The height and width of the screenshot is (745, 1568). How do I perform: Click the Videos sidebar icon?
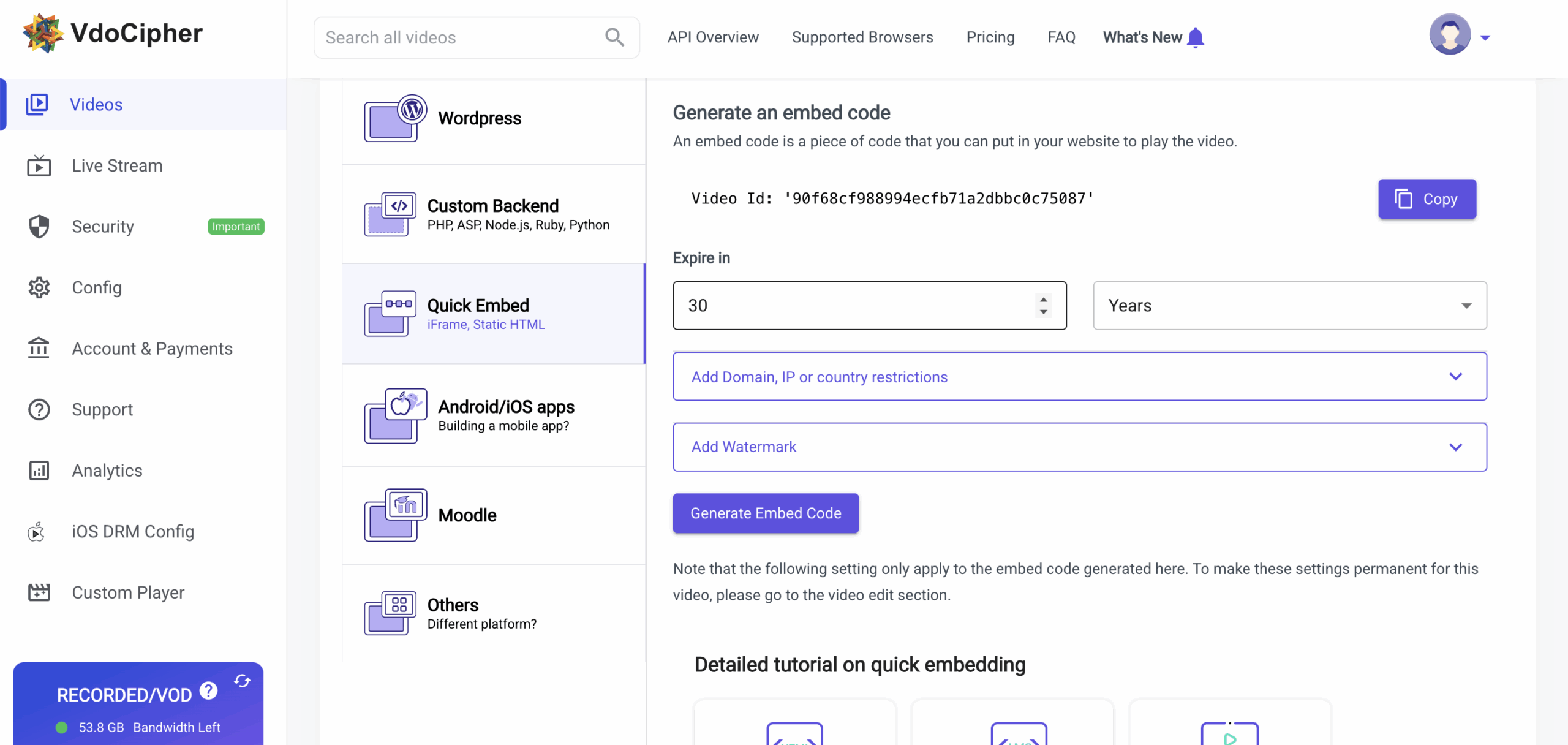point(37,104)
